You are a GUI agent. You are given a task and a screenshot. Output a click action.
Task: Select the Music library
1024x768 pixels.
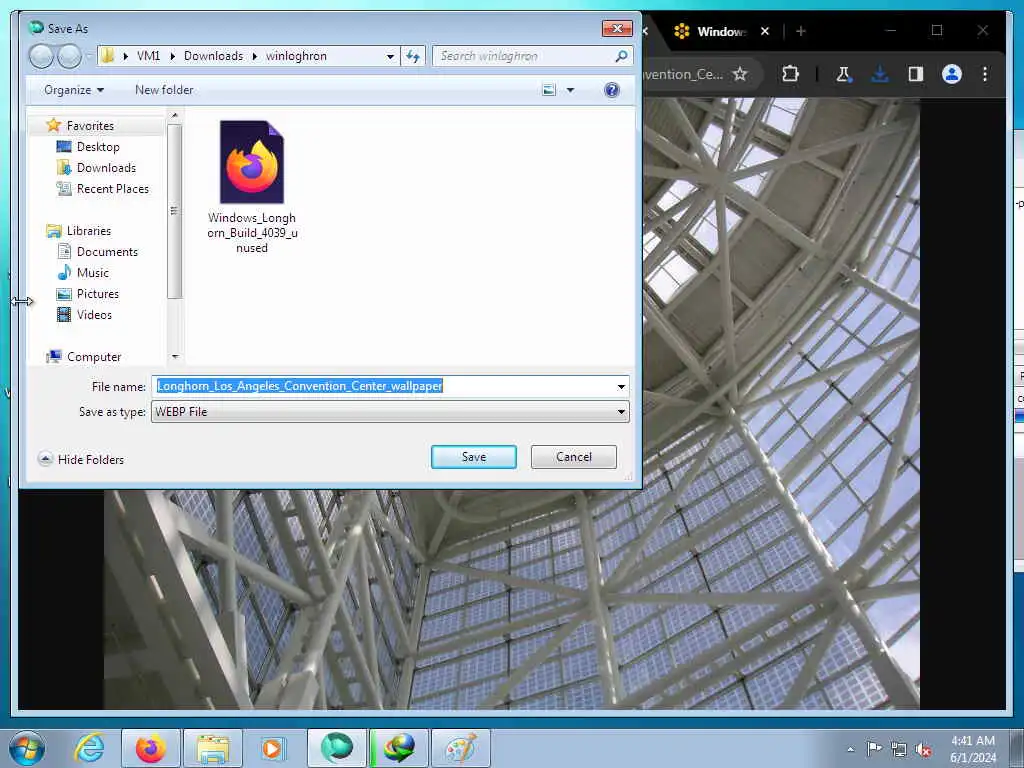point(93,272)
